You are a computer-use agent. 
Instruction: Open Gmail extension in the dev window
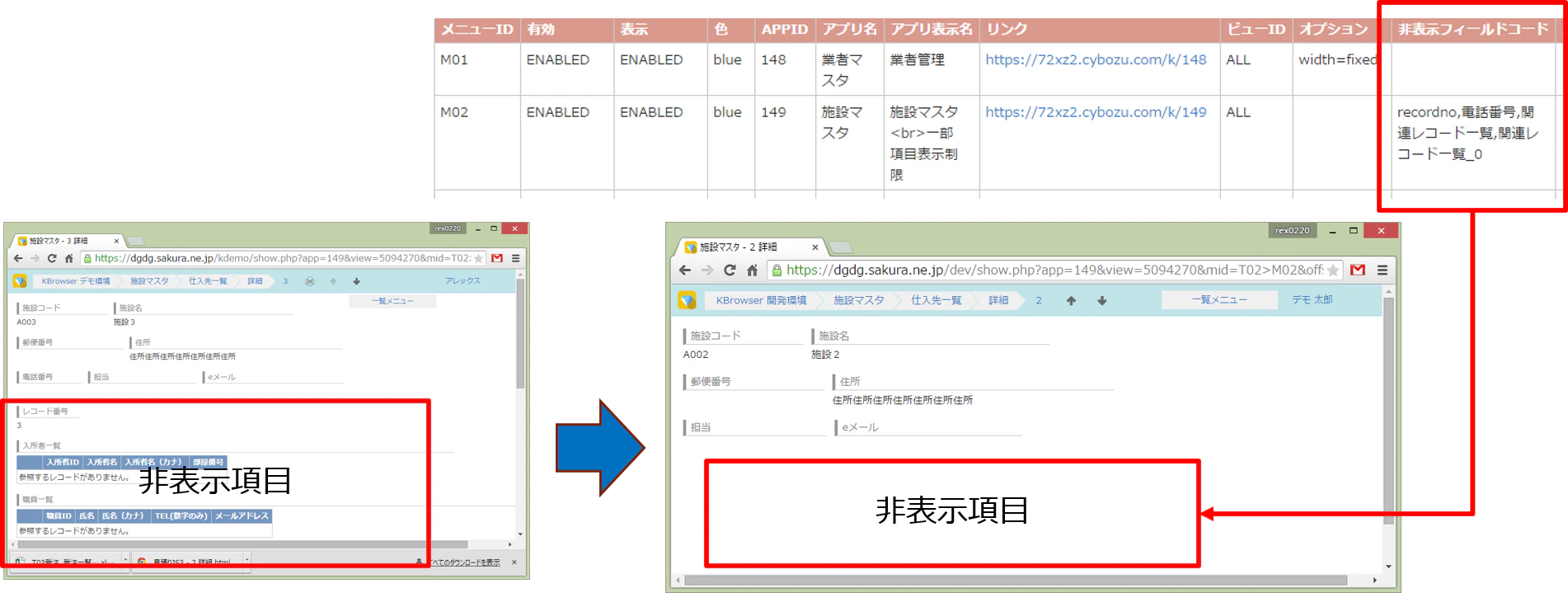1358,270
